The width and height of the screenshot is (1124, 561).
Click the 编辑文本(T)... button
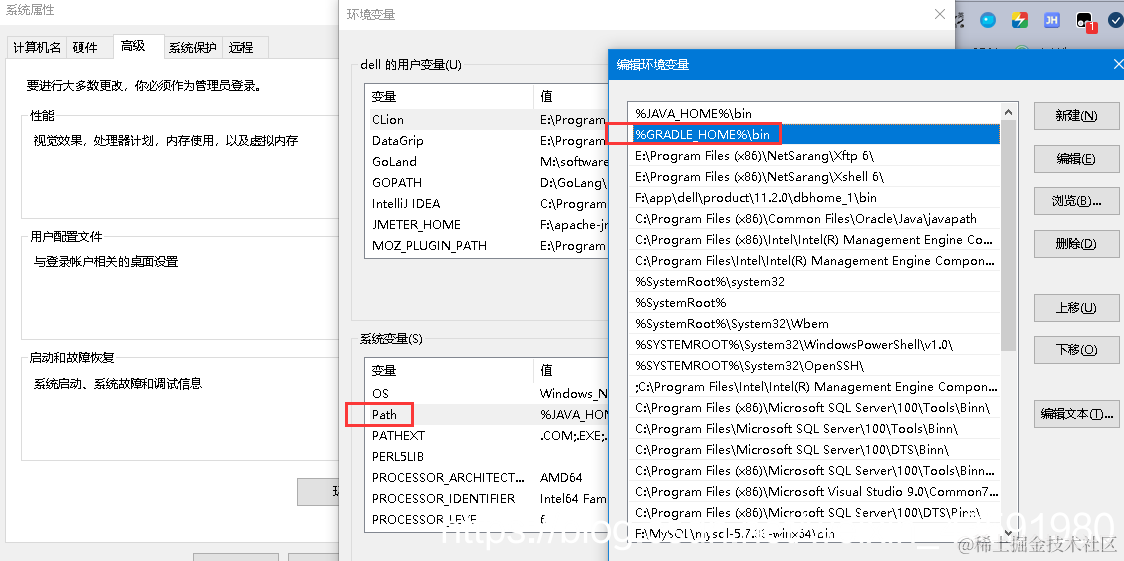1076,413
